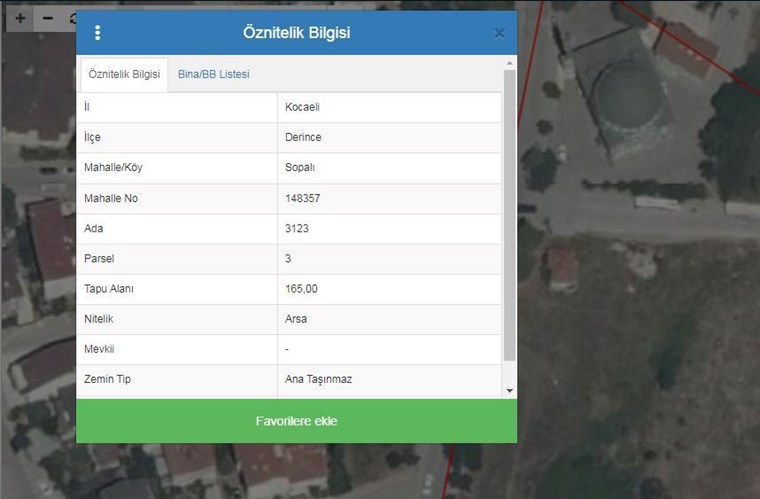The width and height of the screenshot is (760, 499).
Task: Switch to the Öznitelik Bilgisi tab
Action: pos(124,75)
